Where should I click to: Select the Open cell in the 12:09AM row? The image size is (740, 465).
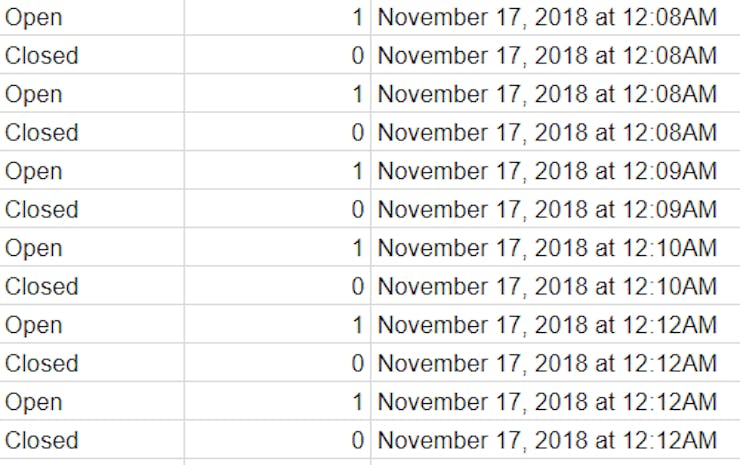(92, 170)
